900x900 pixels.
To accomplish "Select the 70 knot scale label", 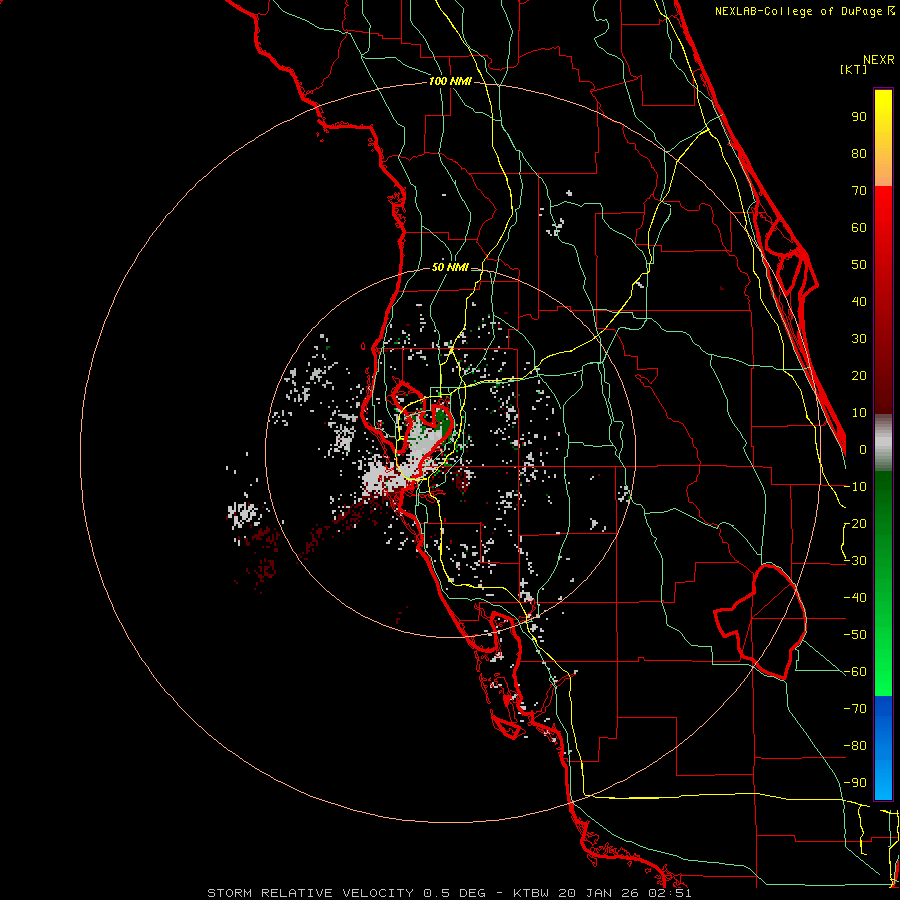I will point(859,191).
